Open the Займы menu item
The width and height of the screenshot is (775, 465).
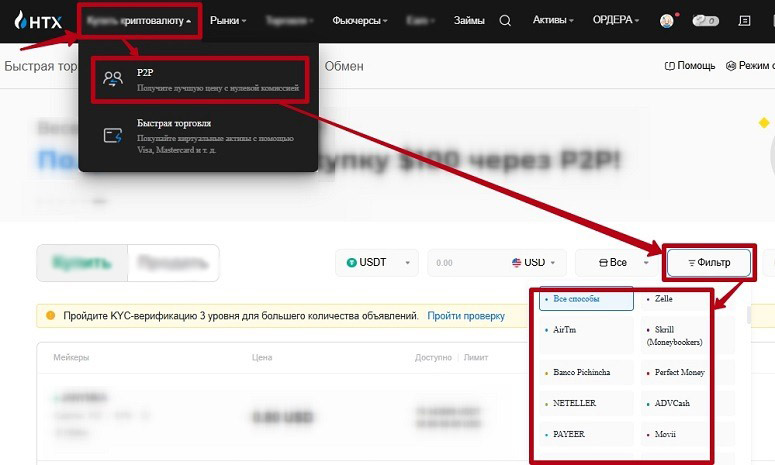point(469,20)
